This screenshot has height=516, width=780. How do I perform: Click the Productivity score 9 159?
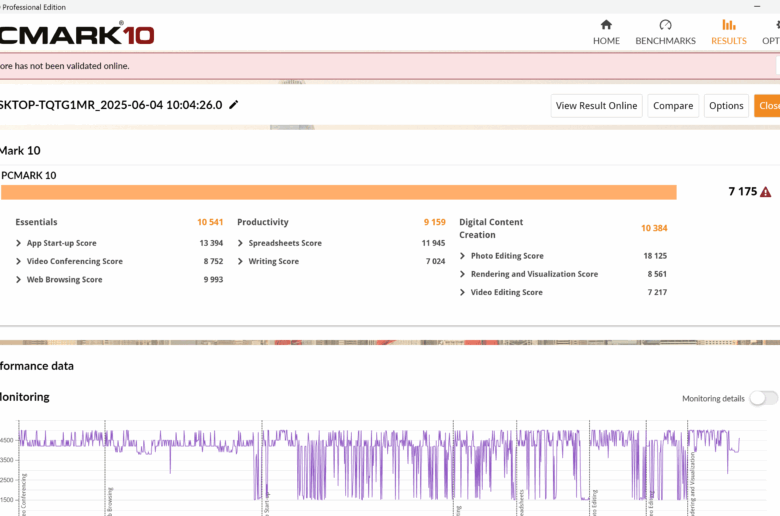click(434, 222)
